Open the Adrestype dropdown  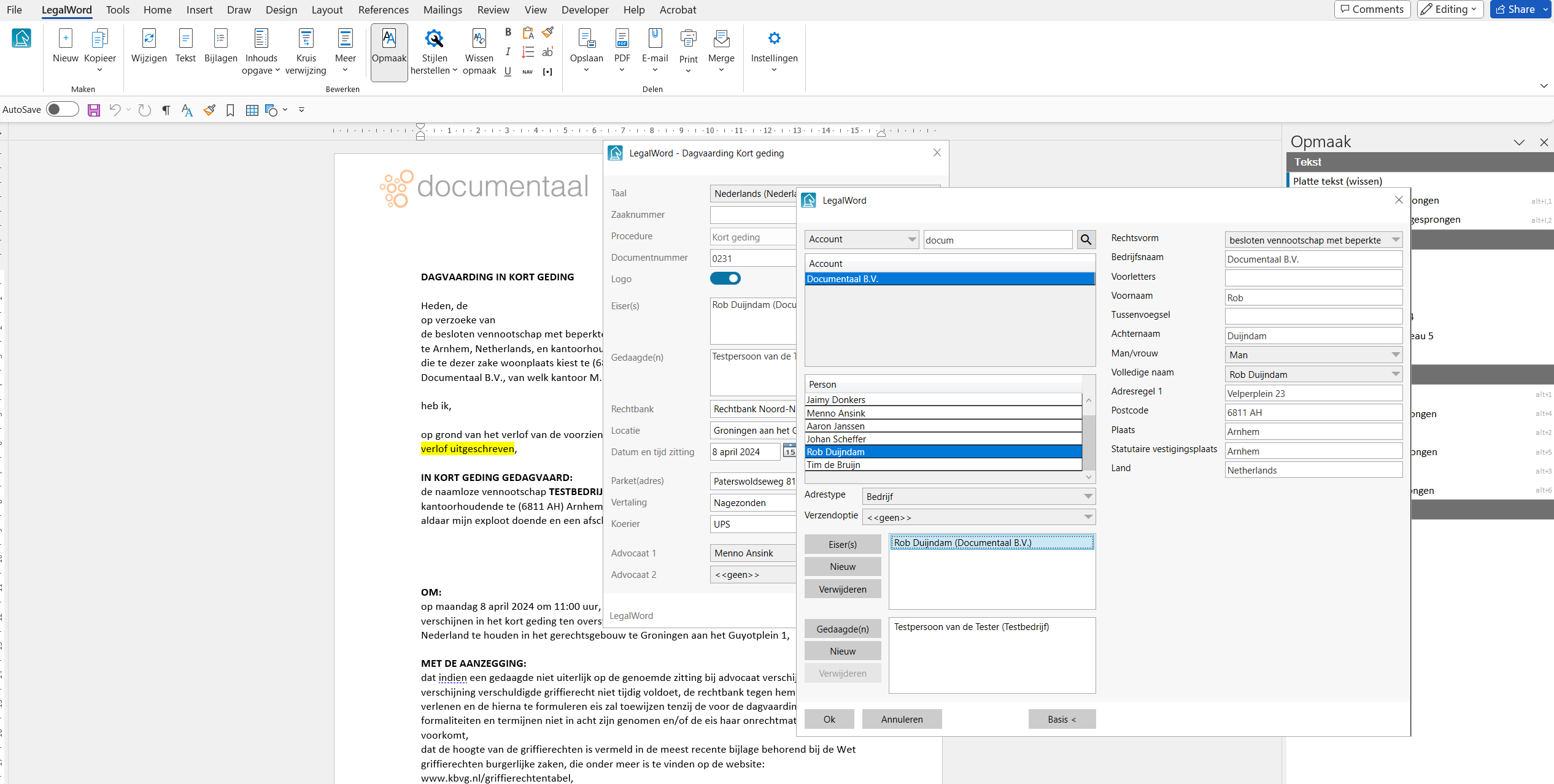(x=978, y=496)
